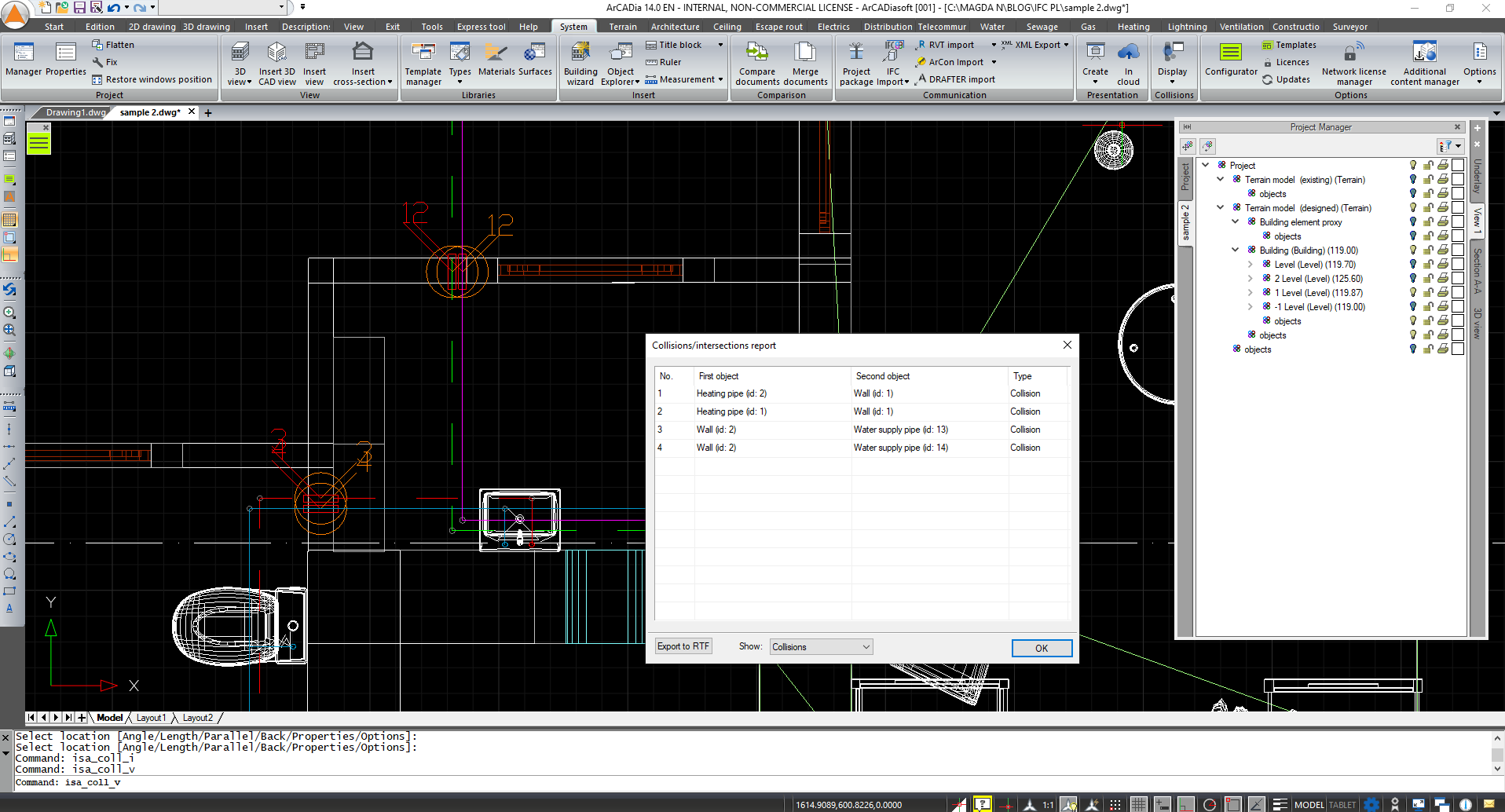Switch to the Layout1 tab
This screenshot has width=1505, height=812.
(x=151, y=717)
